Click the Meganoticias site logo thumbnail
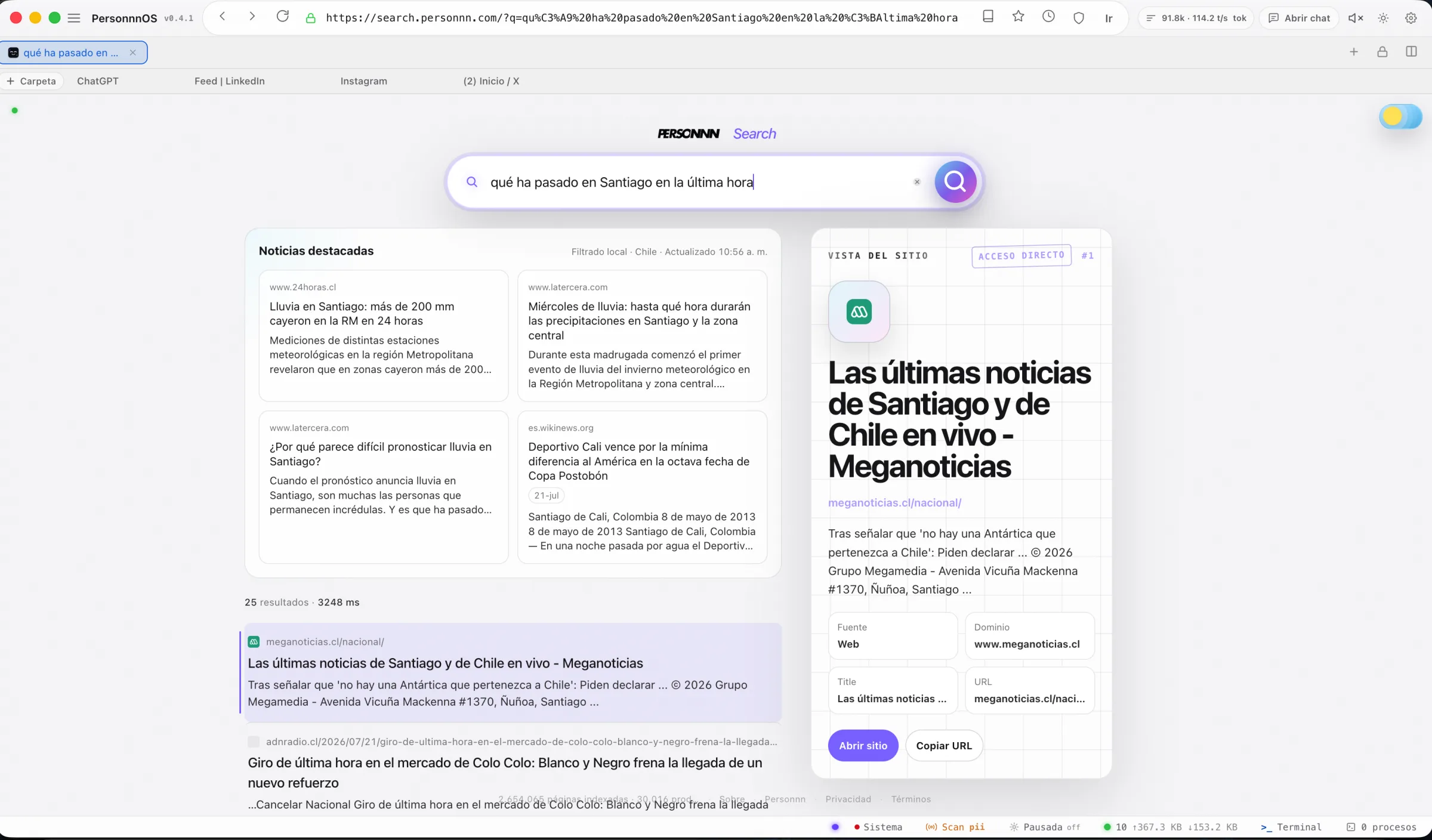This screenshot has width=1432, height=840. click(x=859, y=311)
